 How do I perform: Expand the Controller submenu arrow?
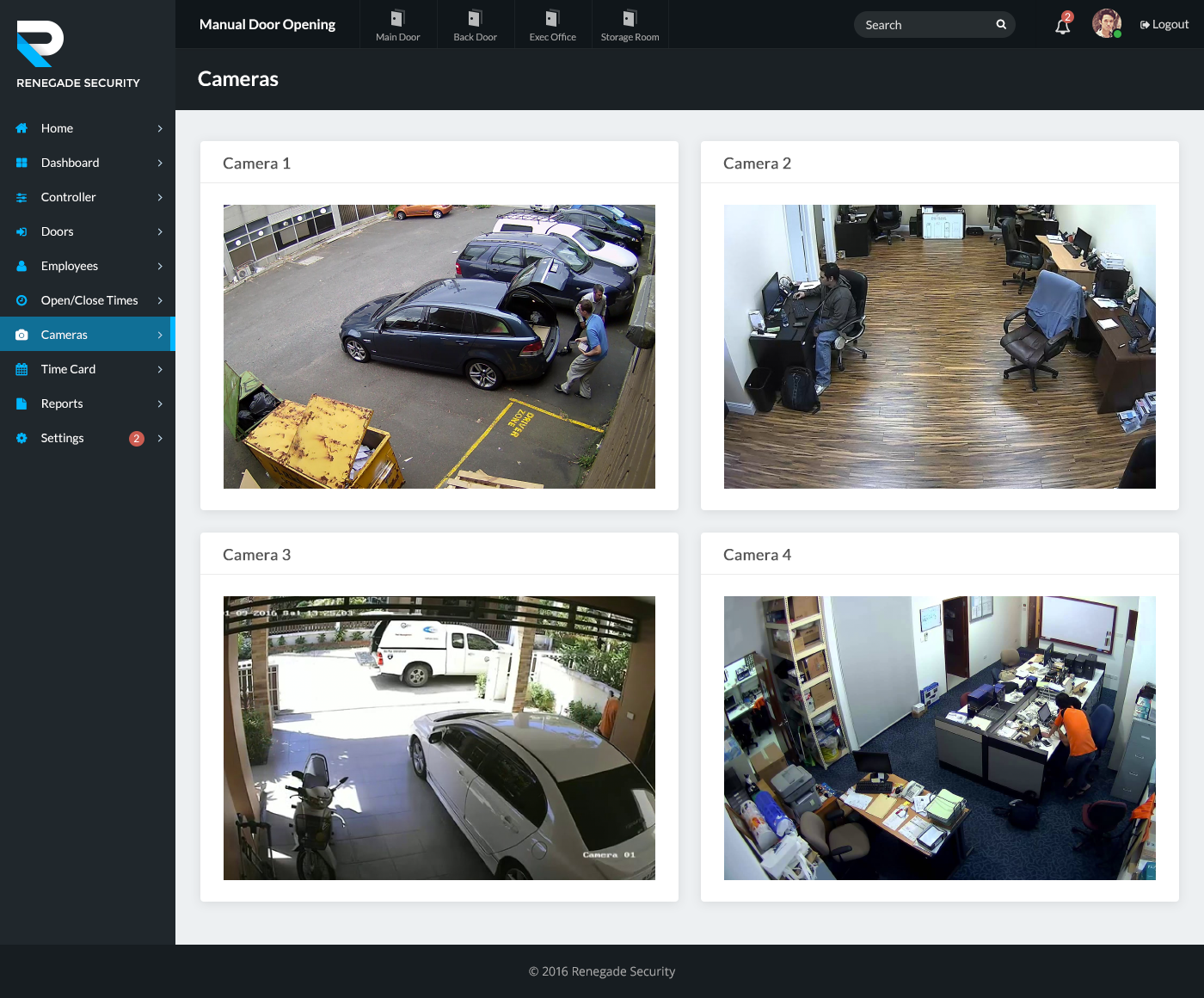tap(160, 197)
